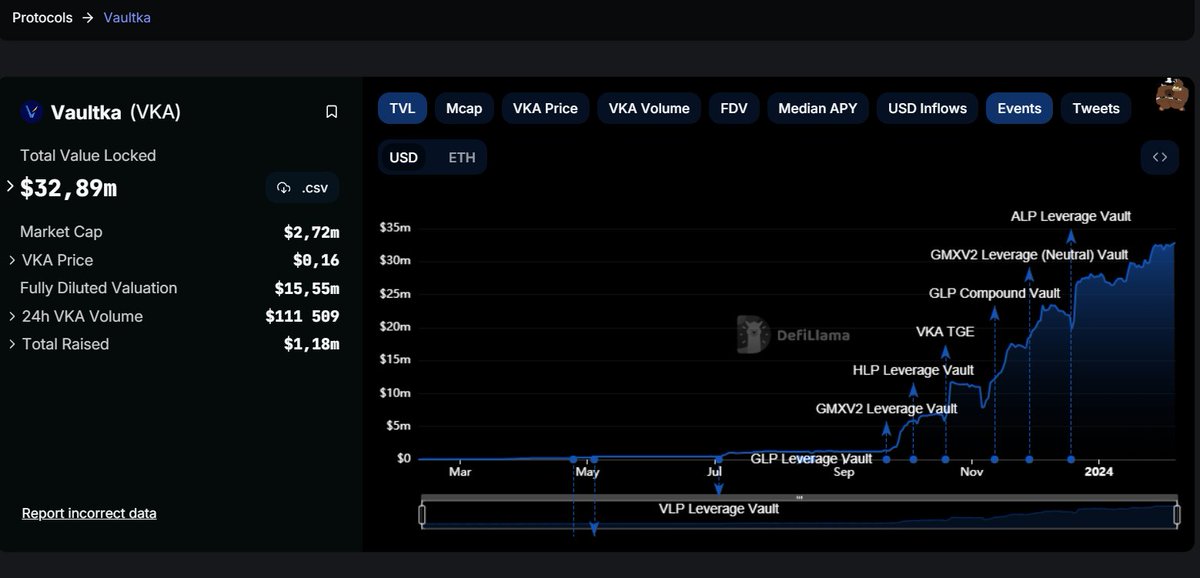Image resolution: width=1200 pixels, height=578 pixels.
Task: Toggle the Median APY chart metric
Action: [x=818, y=108]
